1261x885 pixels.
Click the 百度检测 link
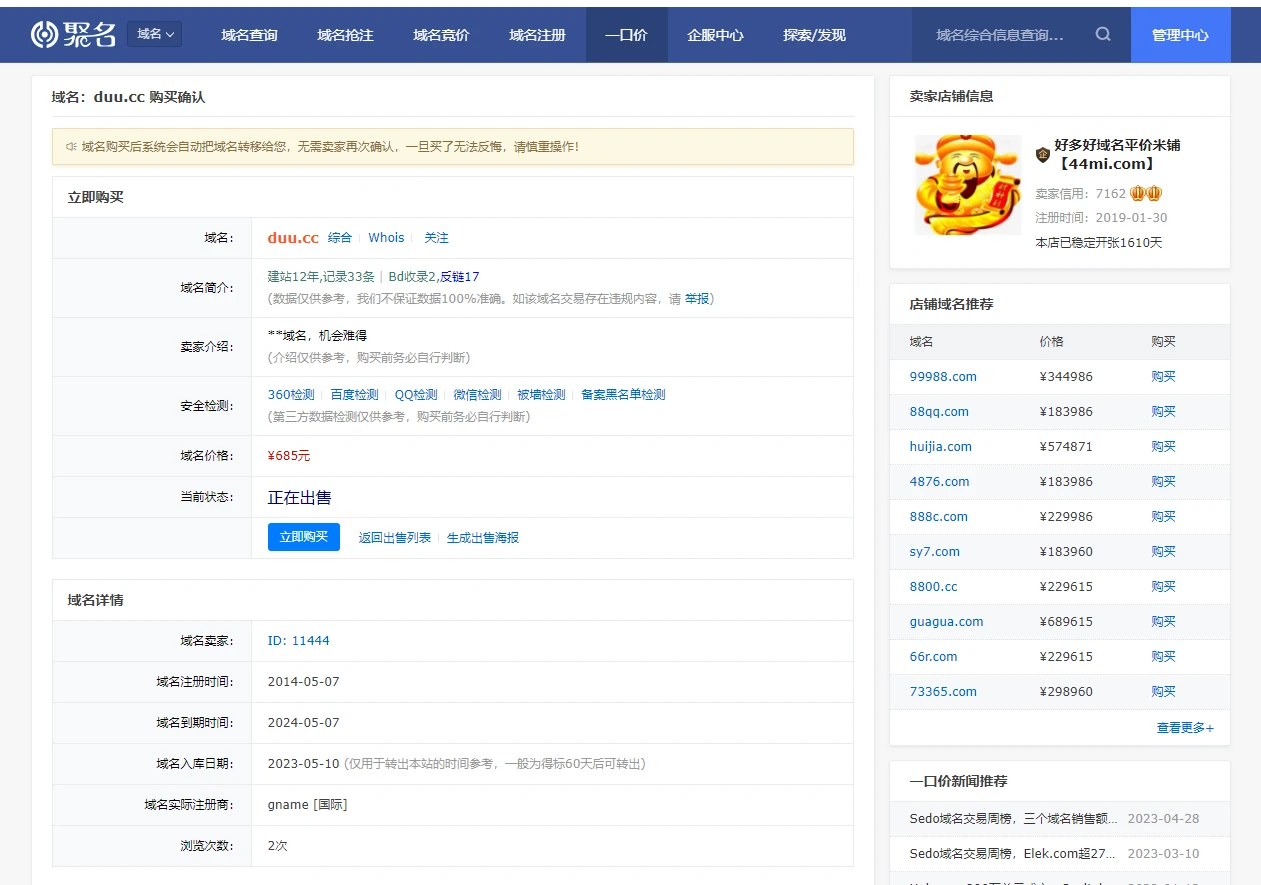click(355, 395)
